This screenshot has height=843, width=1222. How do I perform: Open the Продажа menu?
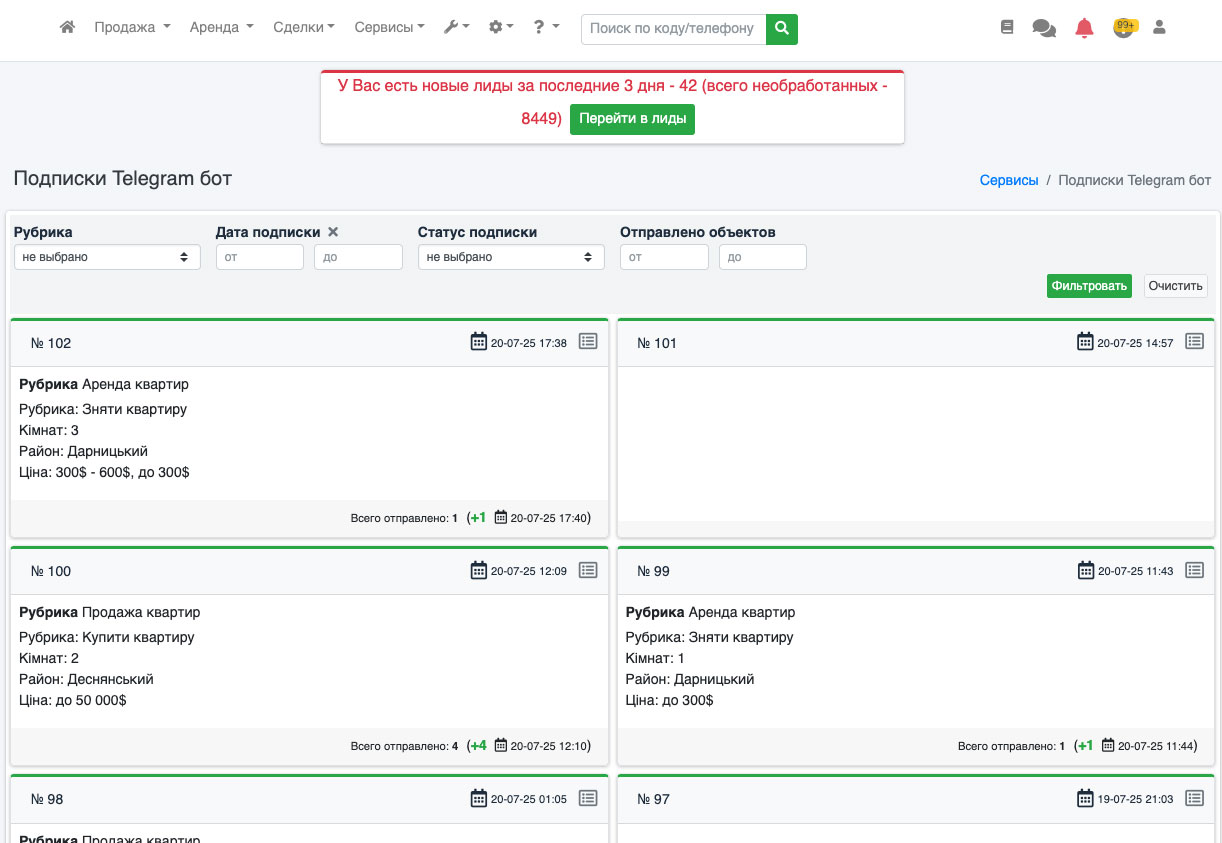coord(132,28)
